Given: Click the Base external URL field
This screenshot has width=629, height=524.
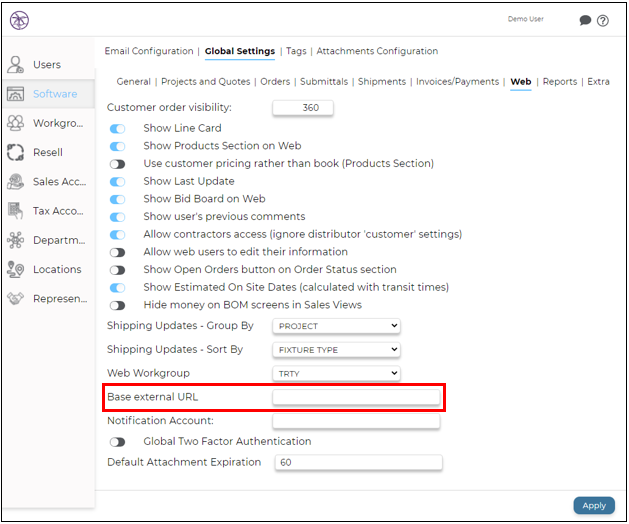Looking at the screenshot, I should 356,397.
